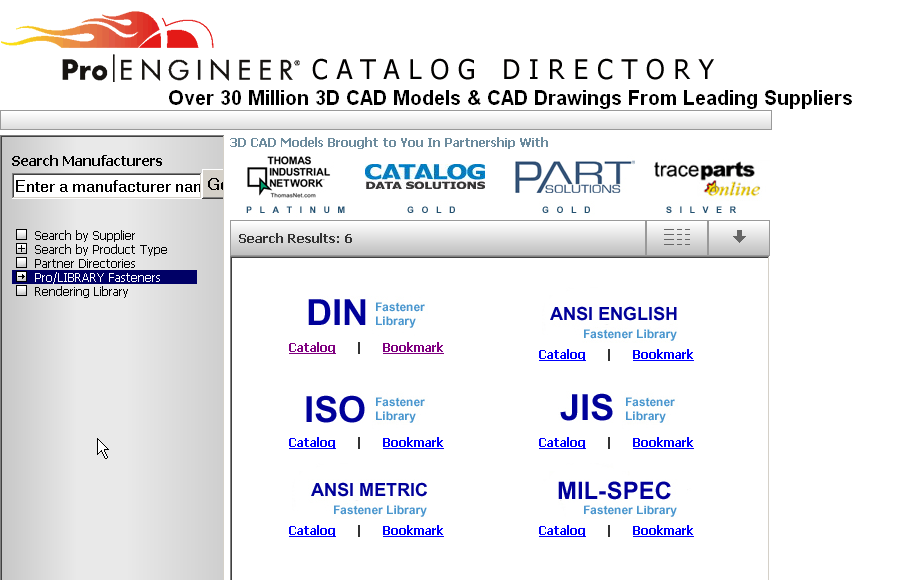897x580 pixels.
Task: Click the Go button beside manufacturer search
Action: tap(213, 185)
